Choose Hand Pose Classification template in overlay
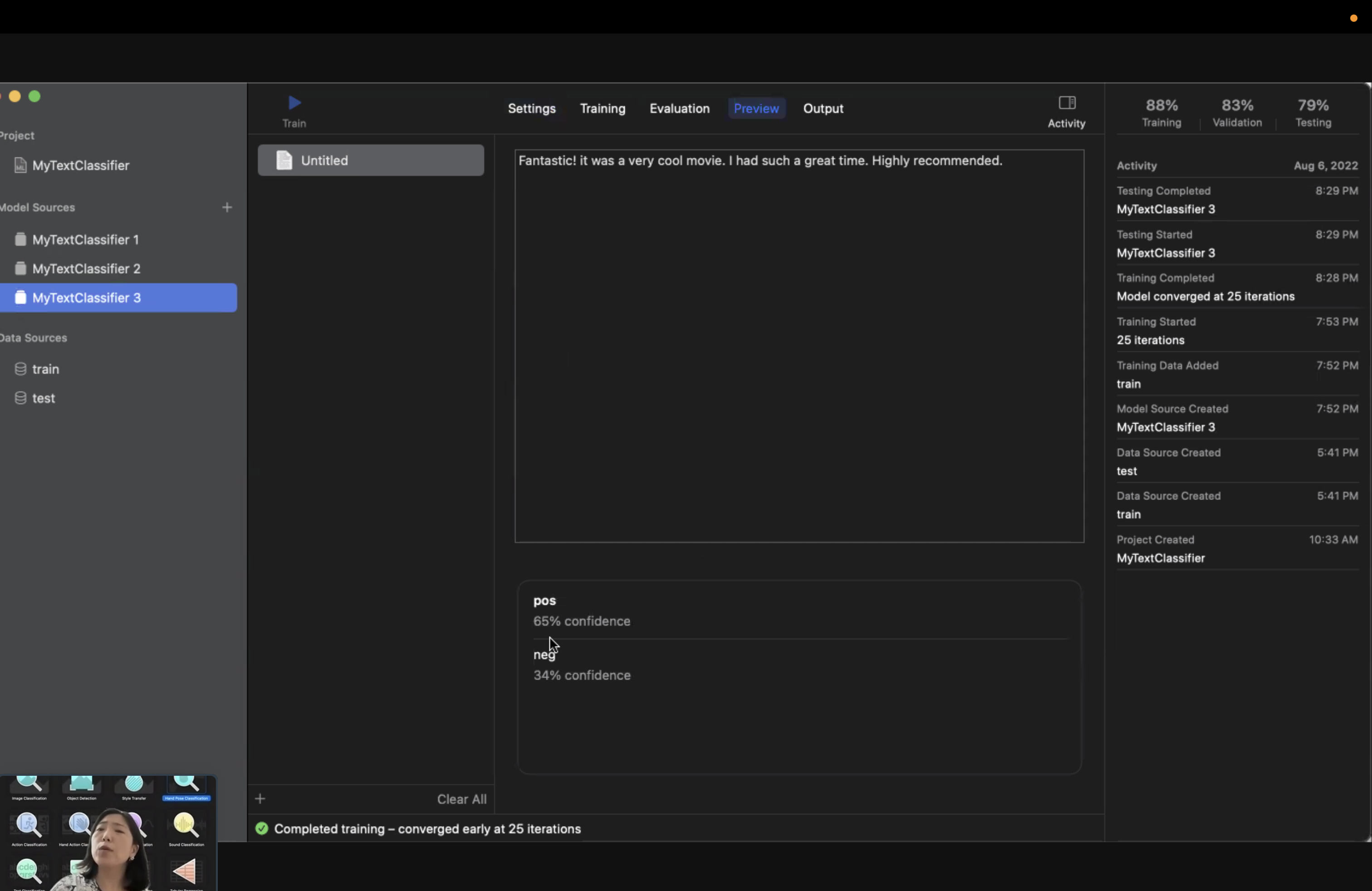The image size is (1372, 891). tap(186, 788)
